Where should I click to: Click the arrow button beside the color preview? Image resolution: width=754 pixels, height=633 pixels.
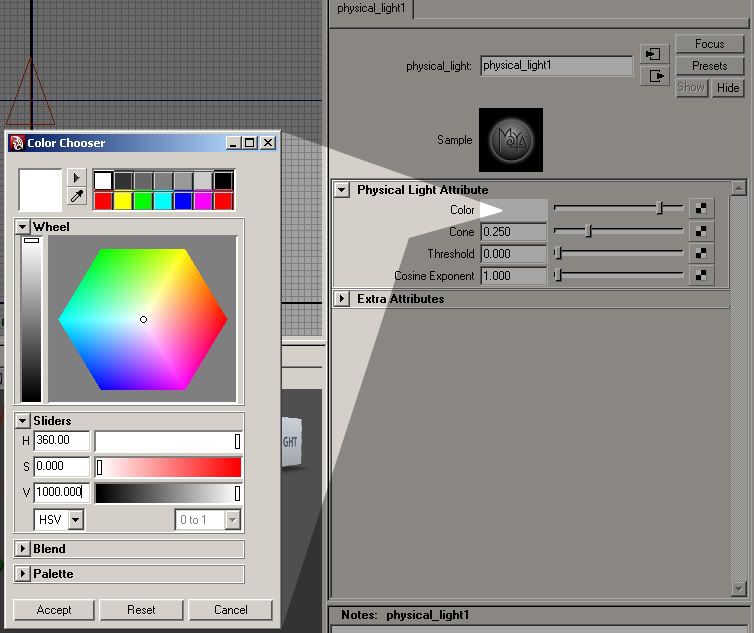(76, 178)
